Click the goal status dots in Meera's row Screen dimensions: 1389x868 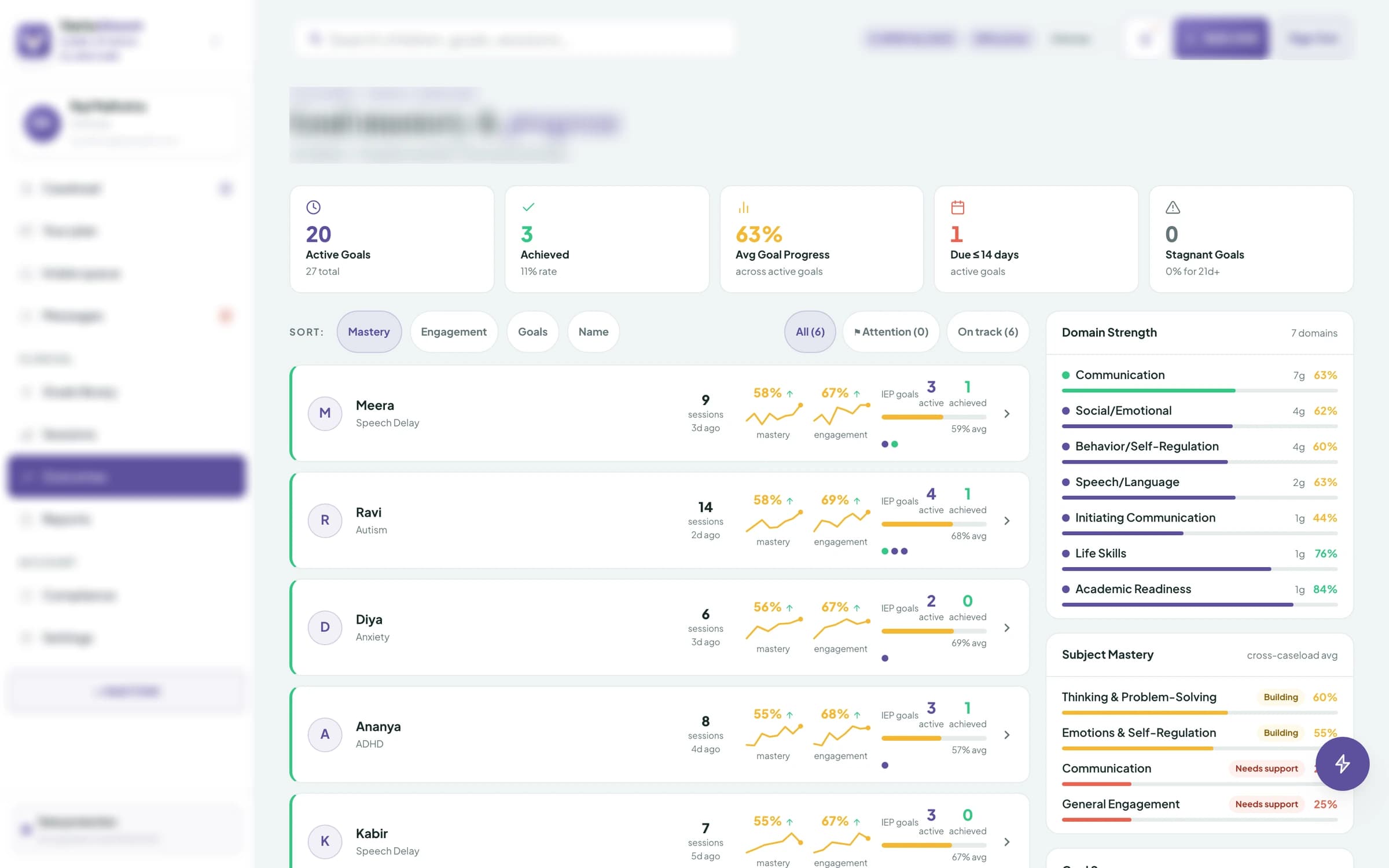point(890,444)
